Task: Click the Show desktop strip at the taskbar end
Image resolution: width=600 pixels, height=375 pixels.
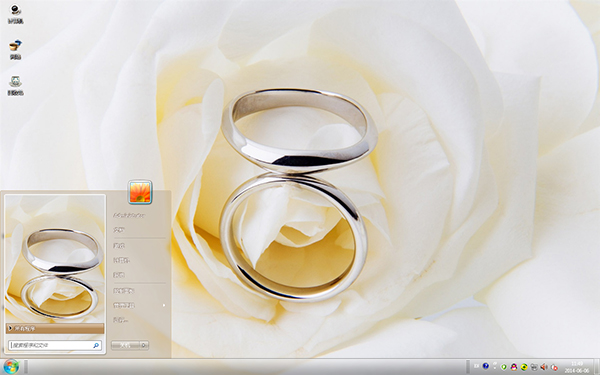Action: pos(597,367)
